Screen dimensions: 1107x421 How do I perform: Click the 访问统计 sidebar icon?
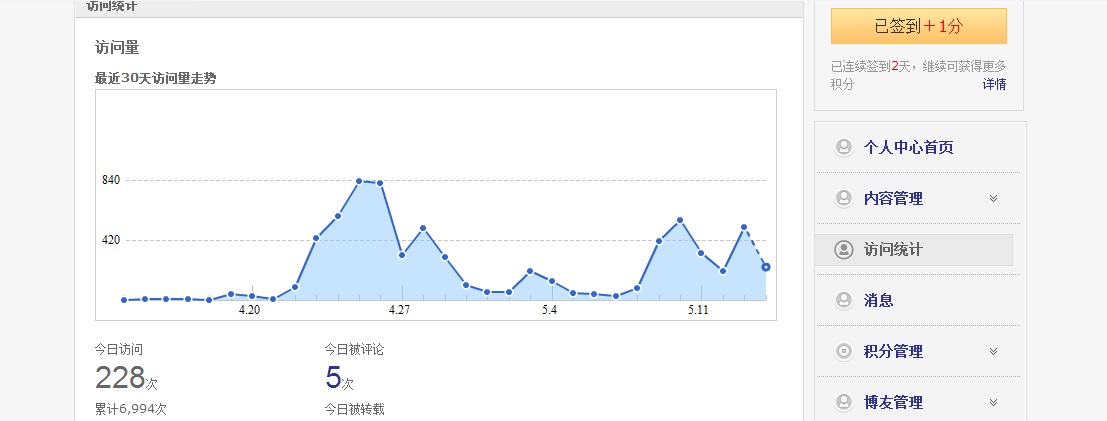click(843, 250)
